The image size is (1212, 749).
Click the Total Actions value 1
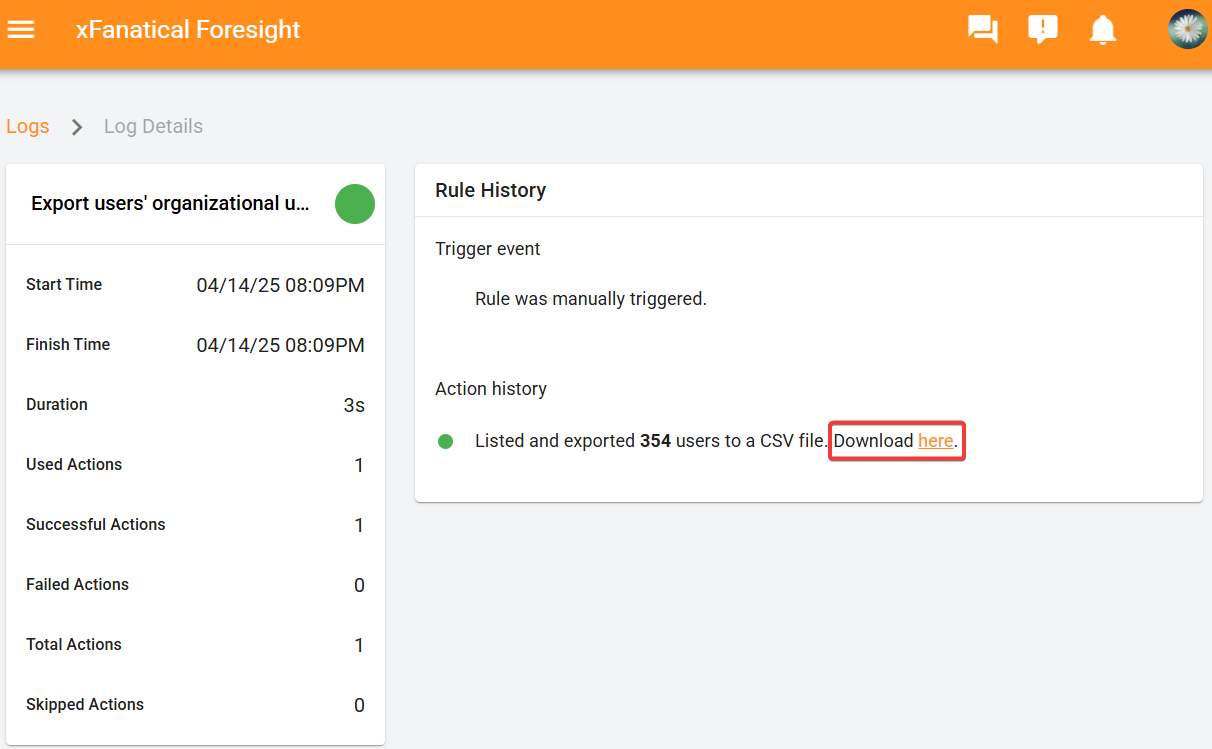(x=359, y=646)
